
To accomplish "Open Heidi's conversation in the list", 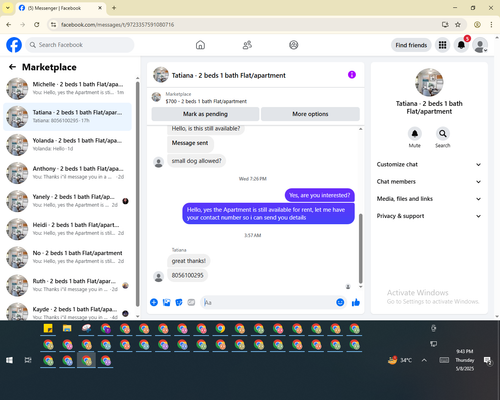I will [x=67, y=229].
